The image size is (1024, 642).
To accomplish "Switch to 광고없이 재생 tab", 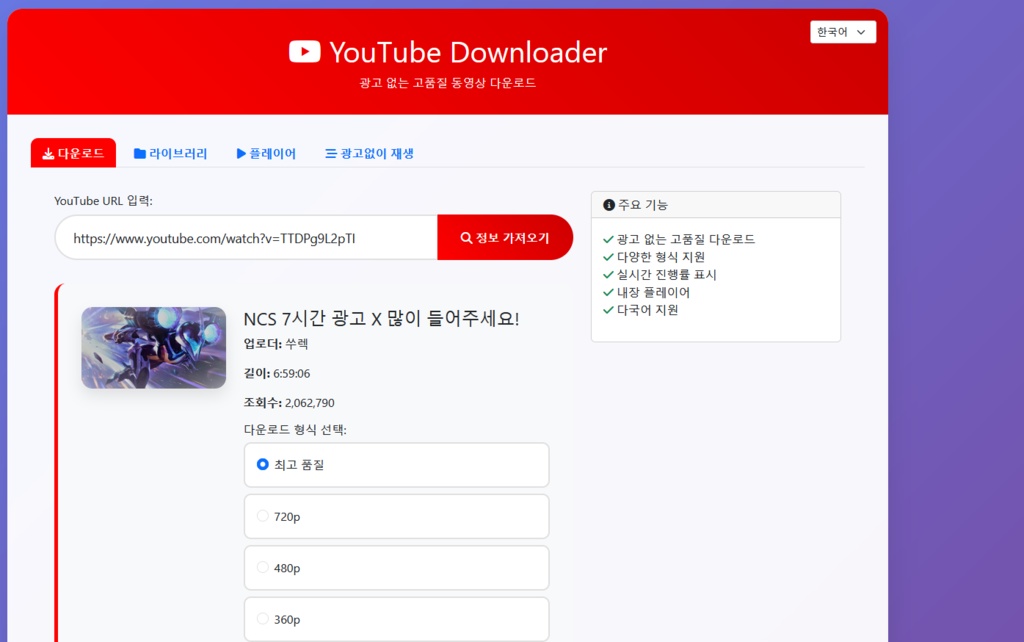I will tap(370, 153).
